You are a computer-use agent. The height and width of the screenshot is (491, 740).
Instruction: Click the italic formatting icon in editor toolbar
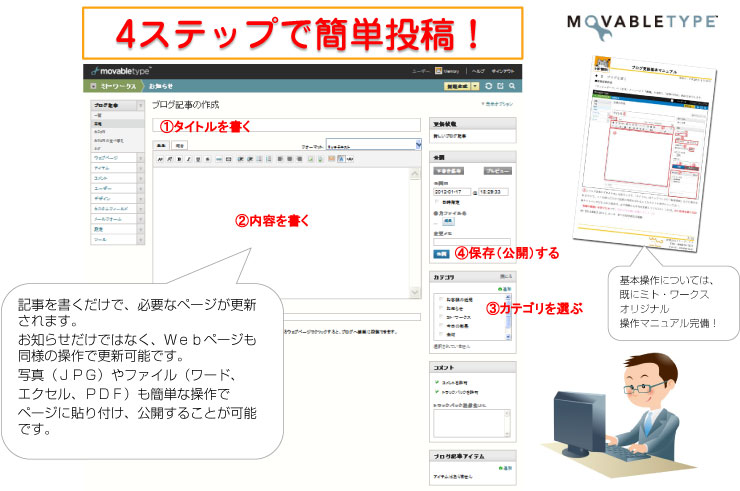click(189, 159)
